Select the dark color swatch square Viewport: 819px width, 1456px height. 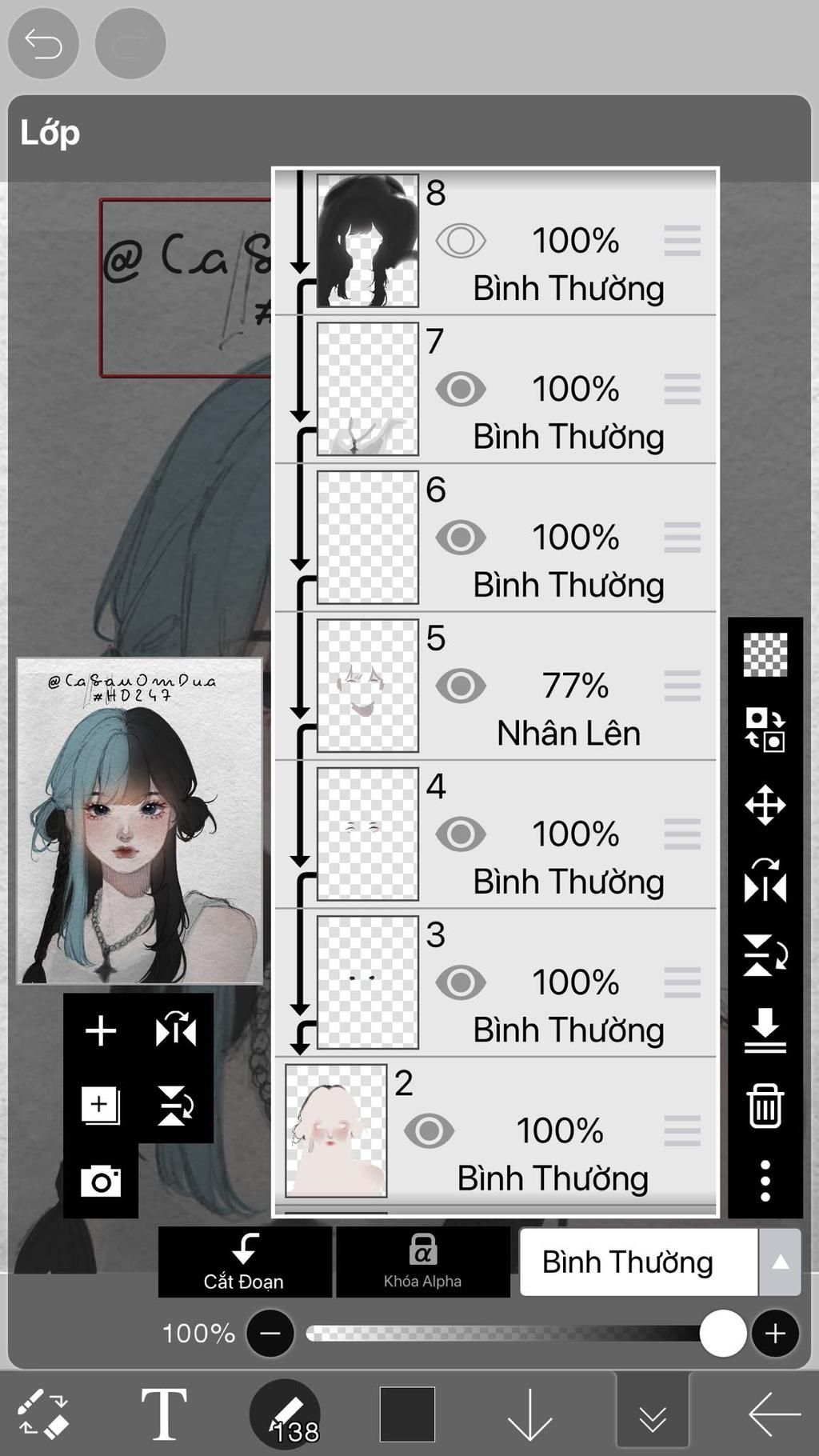(x=407, y=1414)
